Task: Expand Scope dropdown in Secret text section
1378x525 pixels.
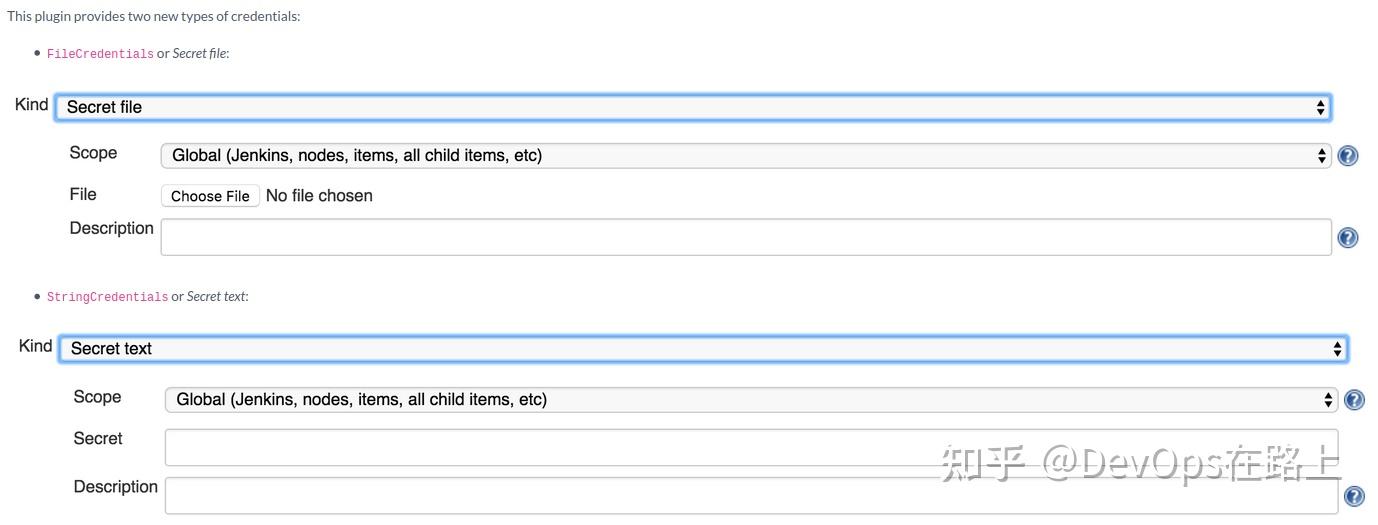Action: (x=750, y=400)
